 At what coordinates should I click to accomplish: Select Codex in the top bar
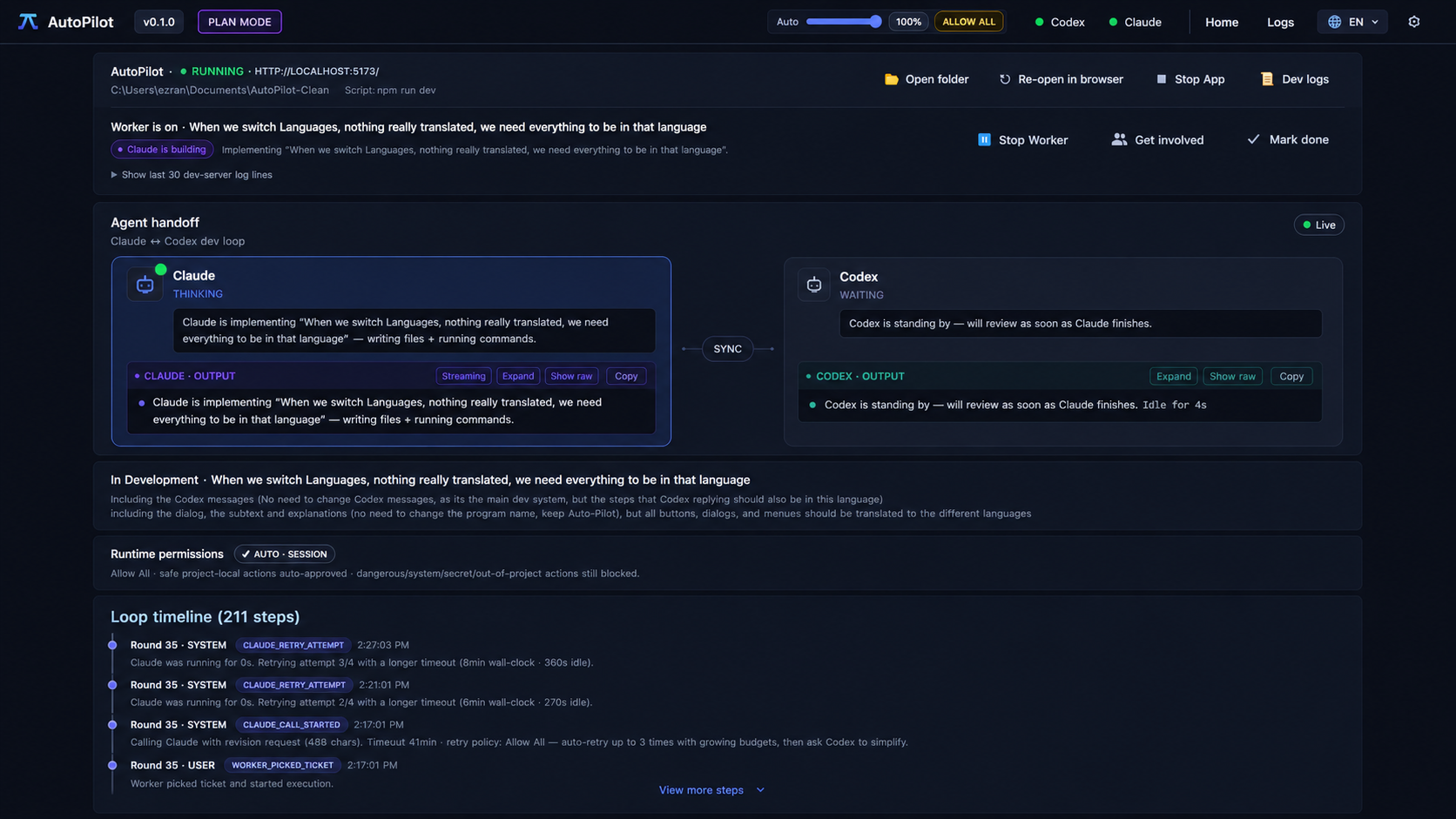tap(1060, 22)
